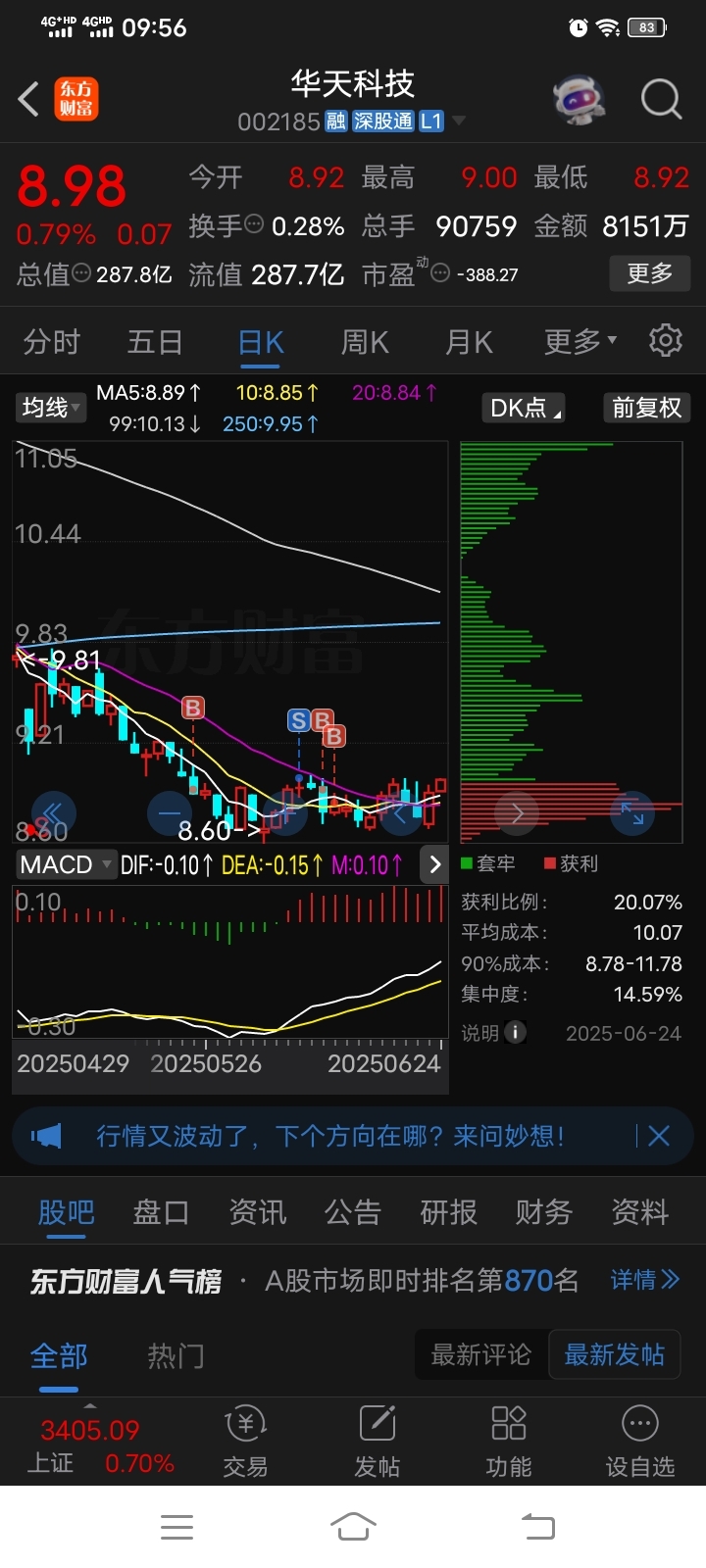
Task: Tap the first B buy marker
Action: (x=193, y=708)
